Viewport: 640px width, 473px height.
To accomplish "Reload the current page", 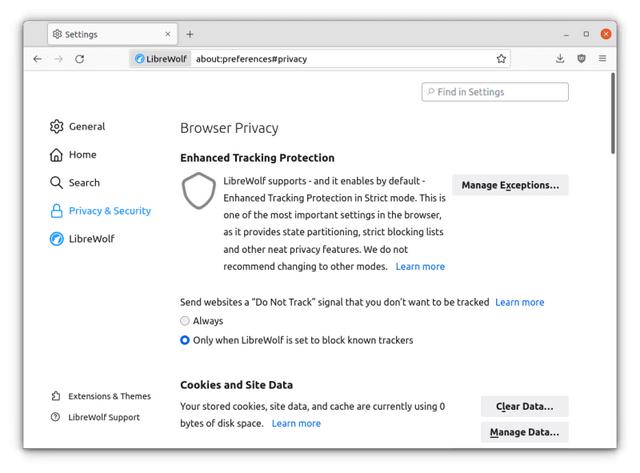I will 80,59.
